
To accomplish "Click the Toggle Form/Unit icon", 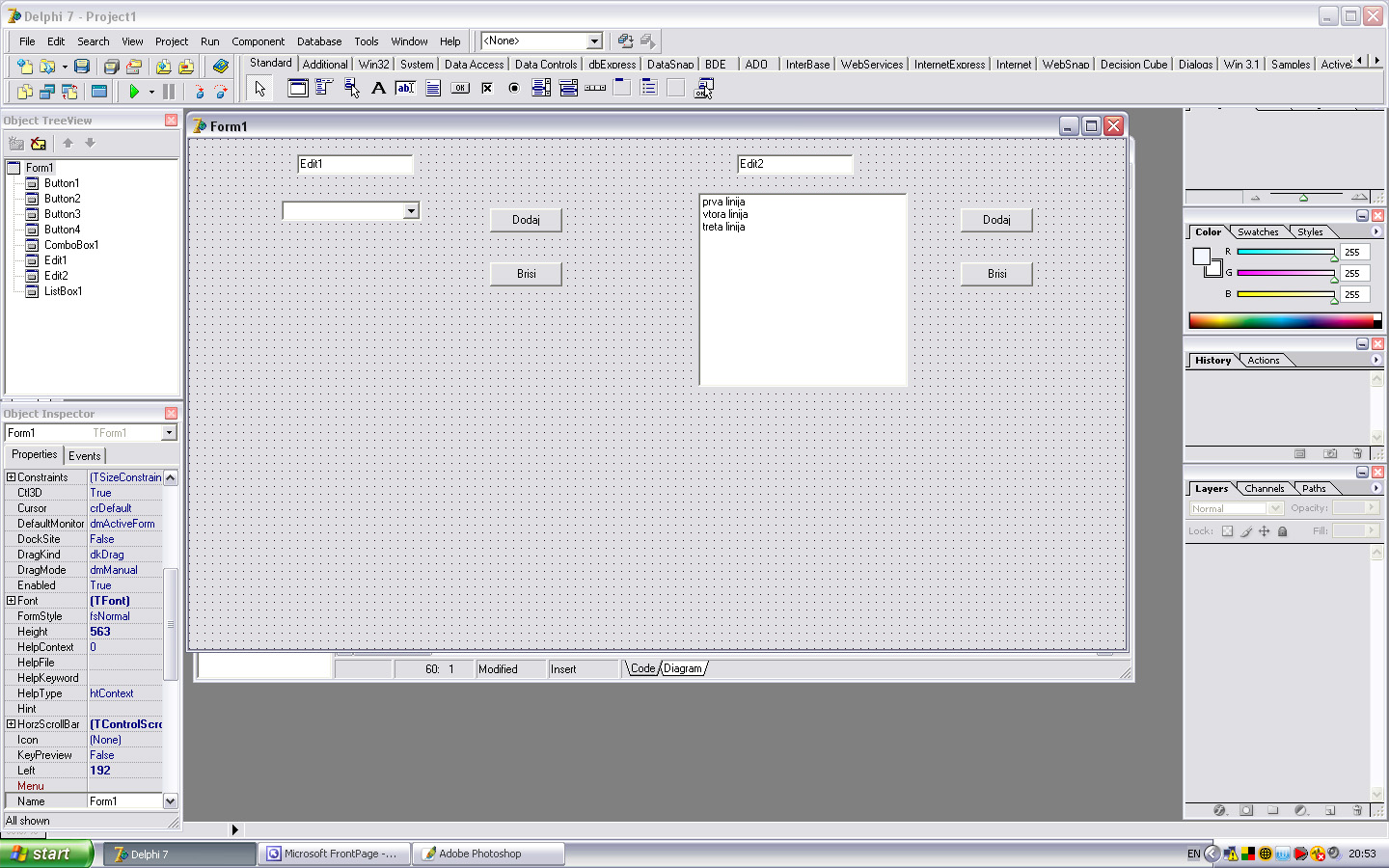I will pos(69,92).
